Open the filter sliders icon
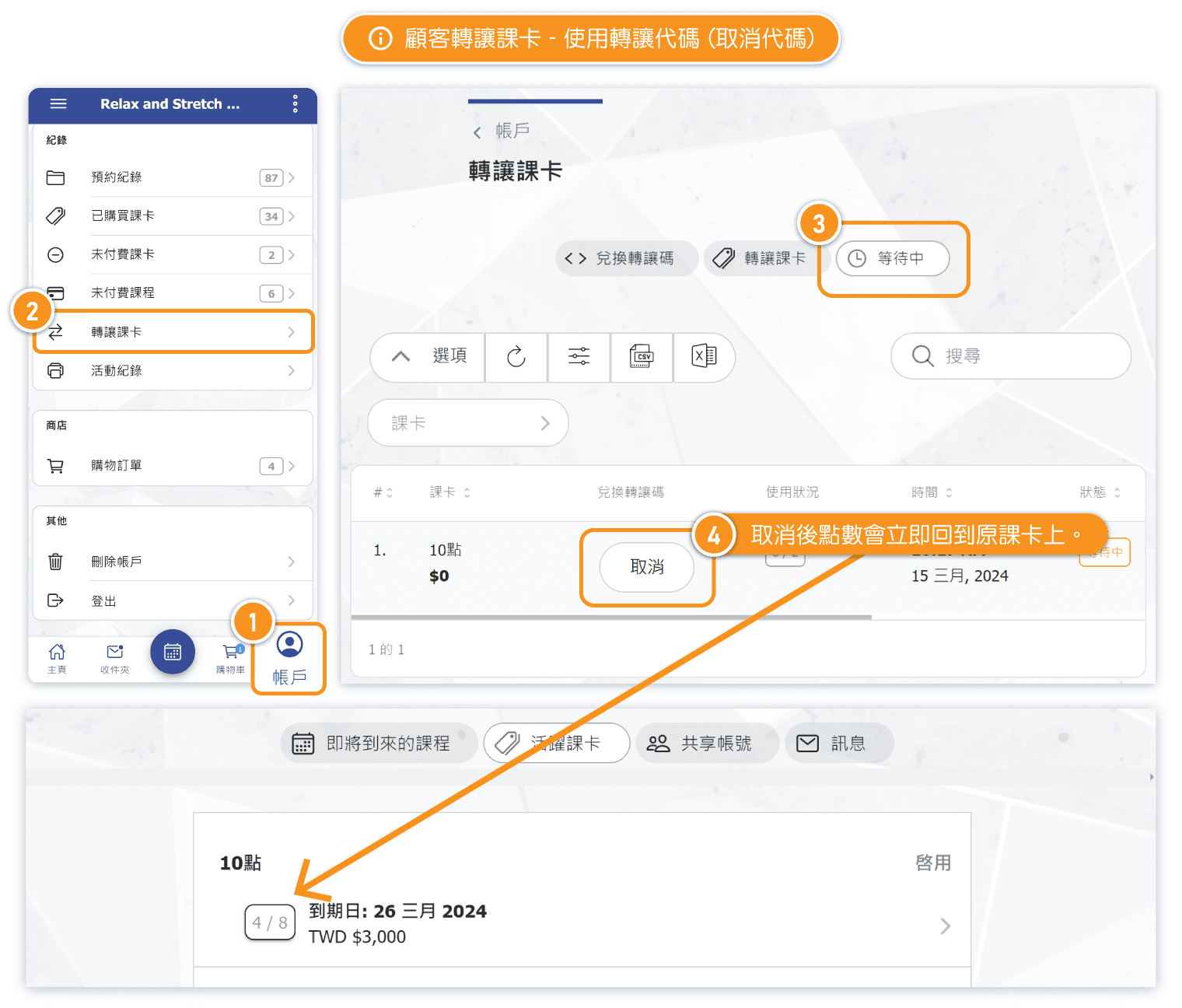 click(579, 357)
